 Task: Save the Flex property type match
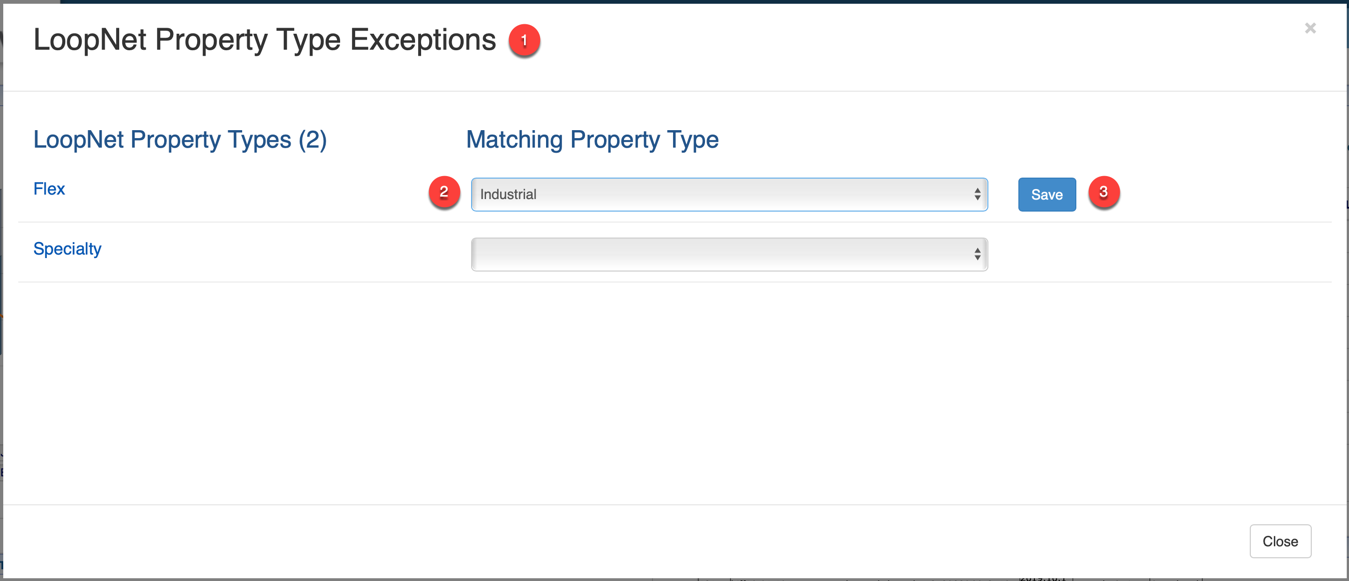coord(1046,195)
